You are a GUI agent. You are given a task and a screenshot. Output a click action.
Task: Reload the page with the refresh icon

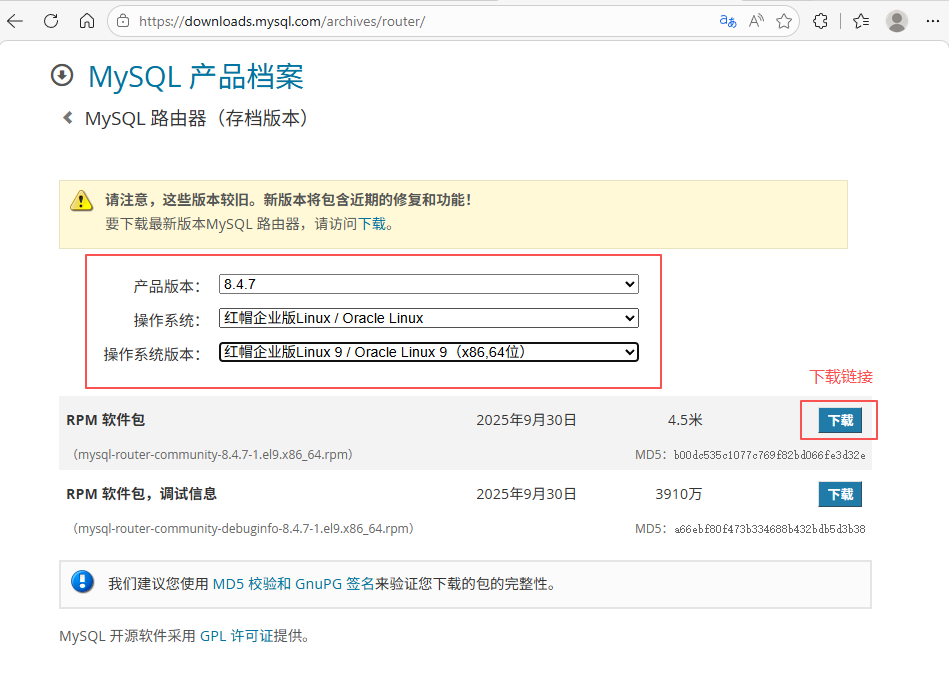click(51, 21)
